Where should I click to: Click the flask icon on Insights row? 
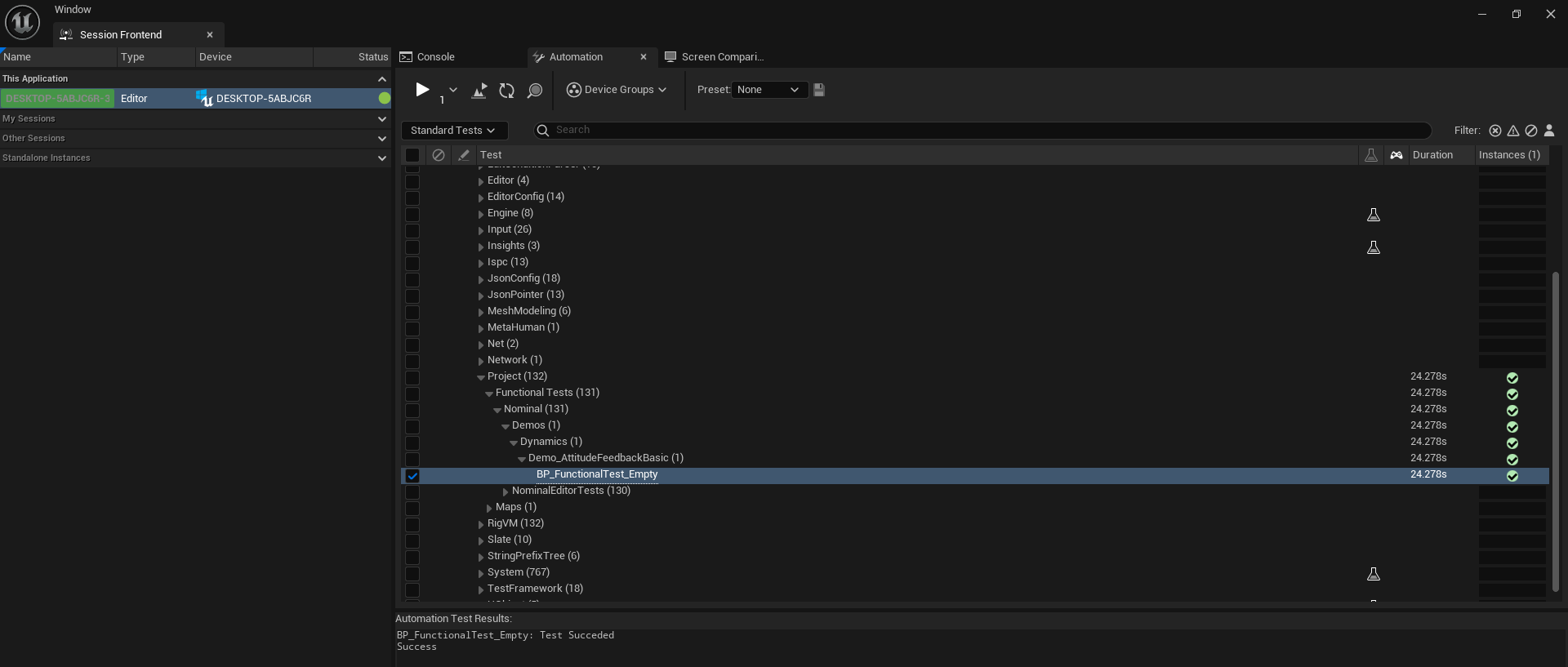click(1374, 247)
